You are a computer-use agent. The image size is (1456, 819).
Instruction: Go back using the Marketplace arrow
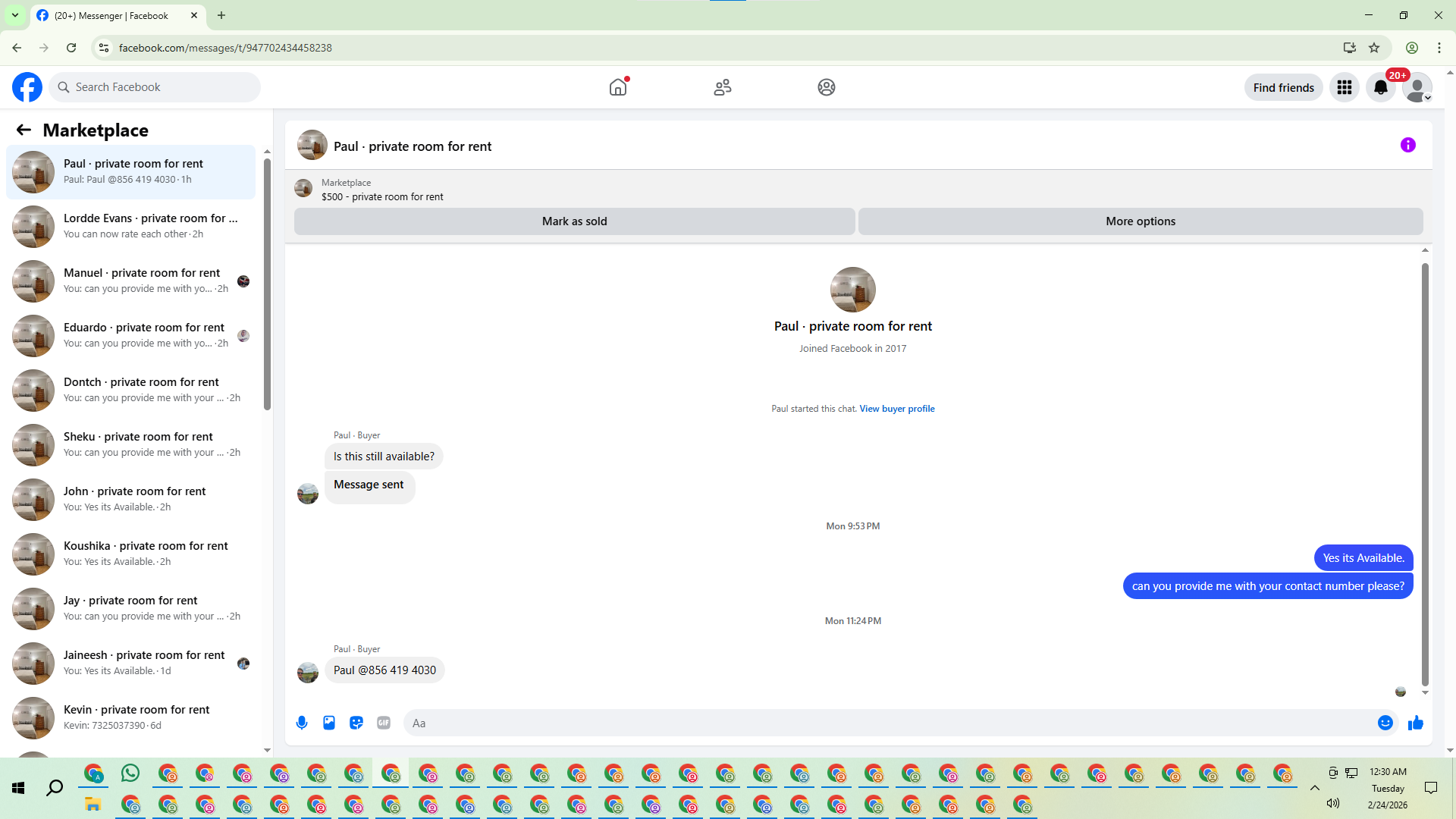click(24, 130)
